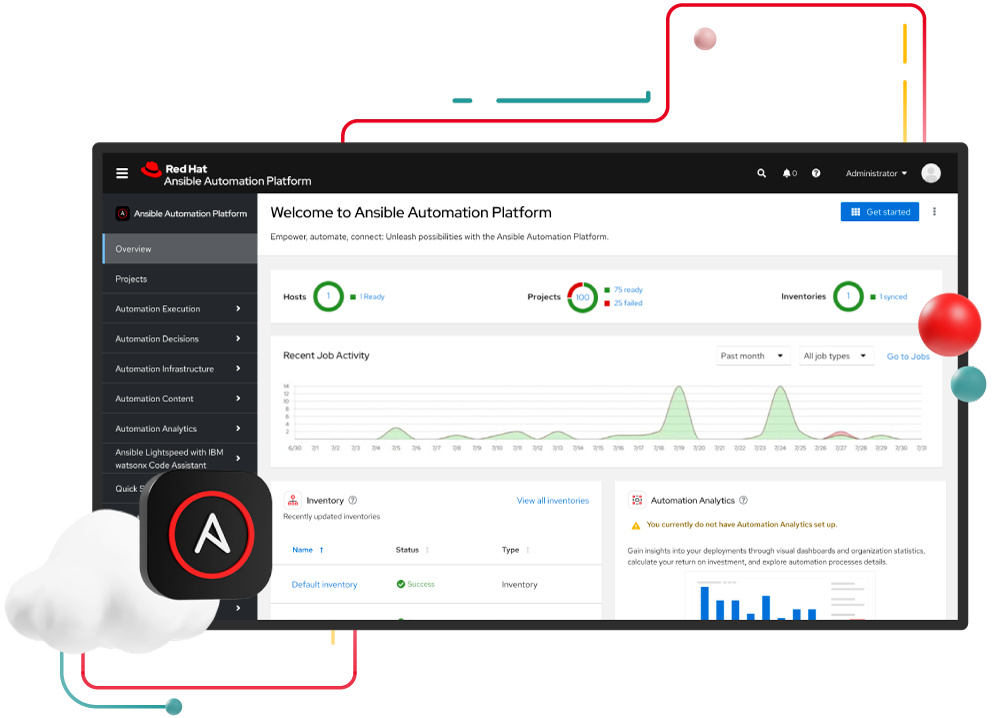
Task: Open the Default inventory link
Action: (324, 584)
